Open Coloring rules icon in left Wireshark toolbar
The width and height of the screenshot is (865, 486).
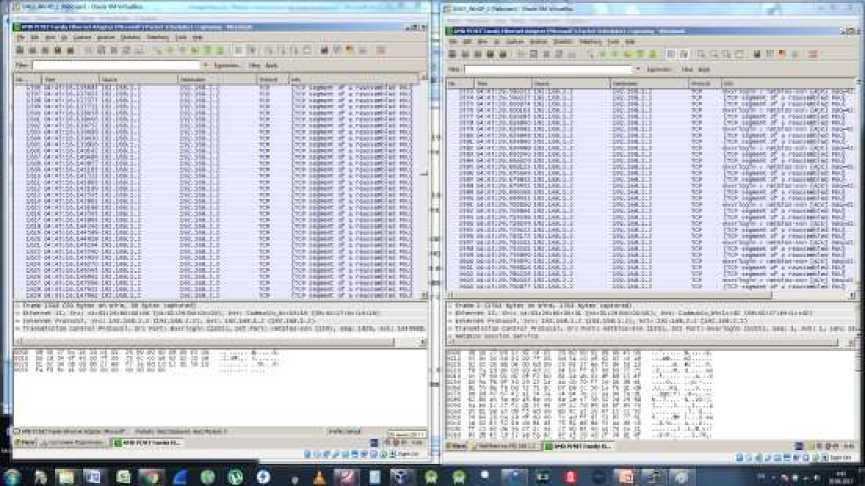pos(350,51)
